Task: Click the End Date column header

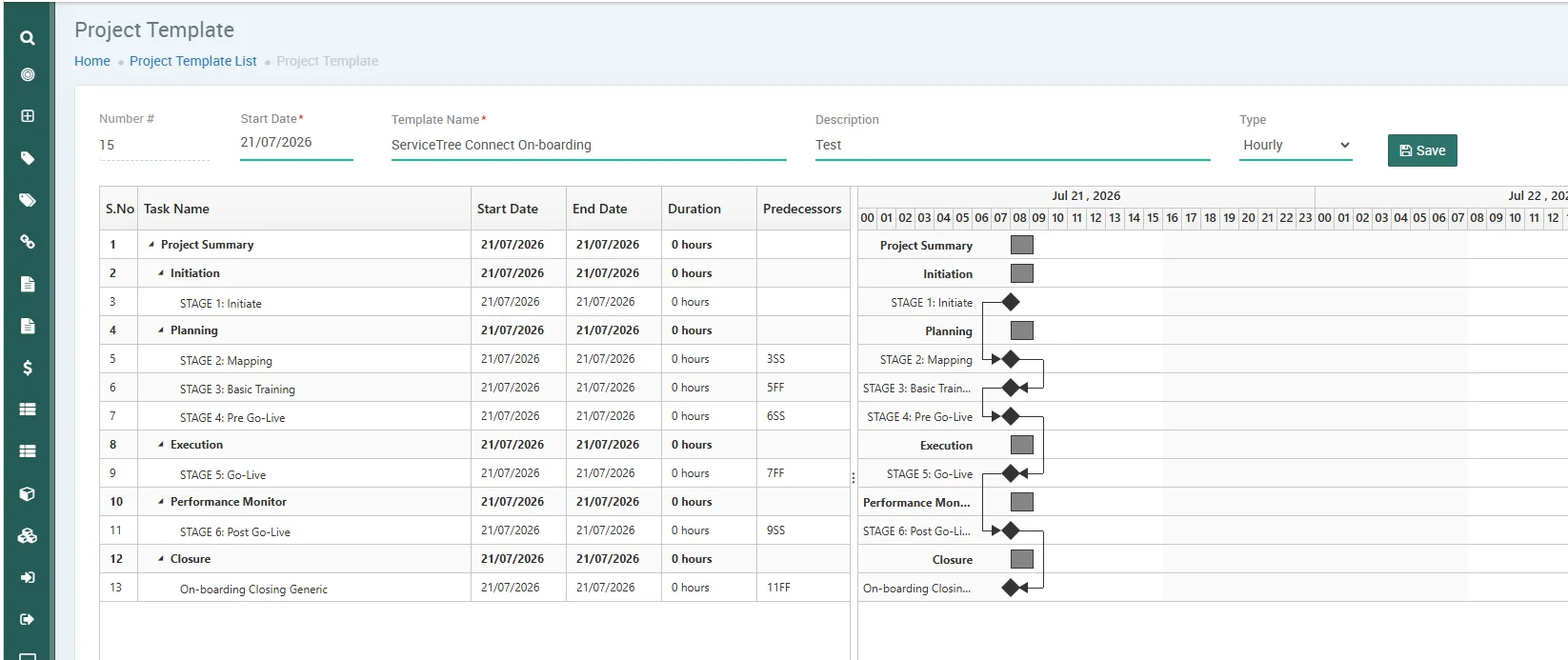Action: 613,209
